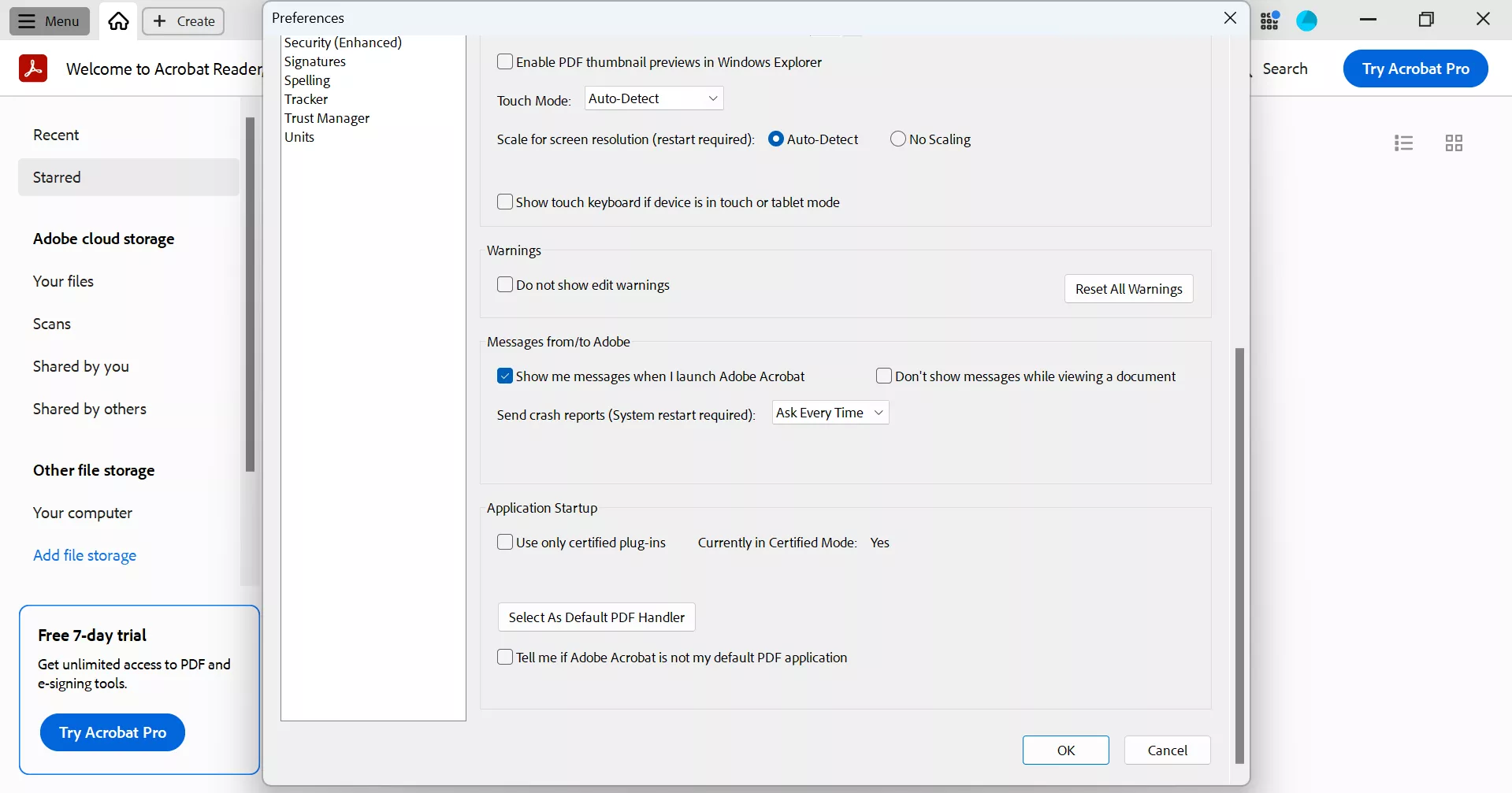This screenshot has height=793, width=1512.
Task: Expand the Send crash reports dropdown
Action: tap(830, 413)
